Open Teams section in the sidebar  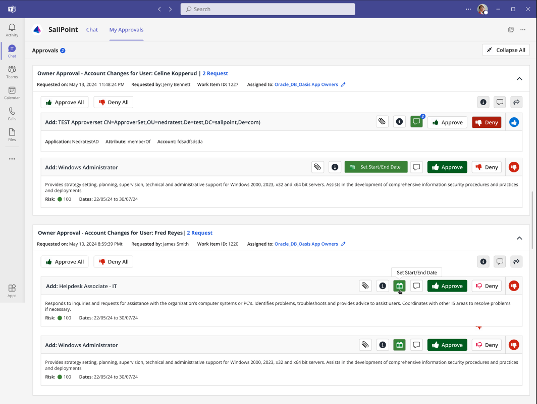(x=12, y=72)
